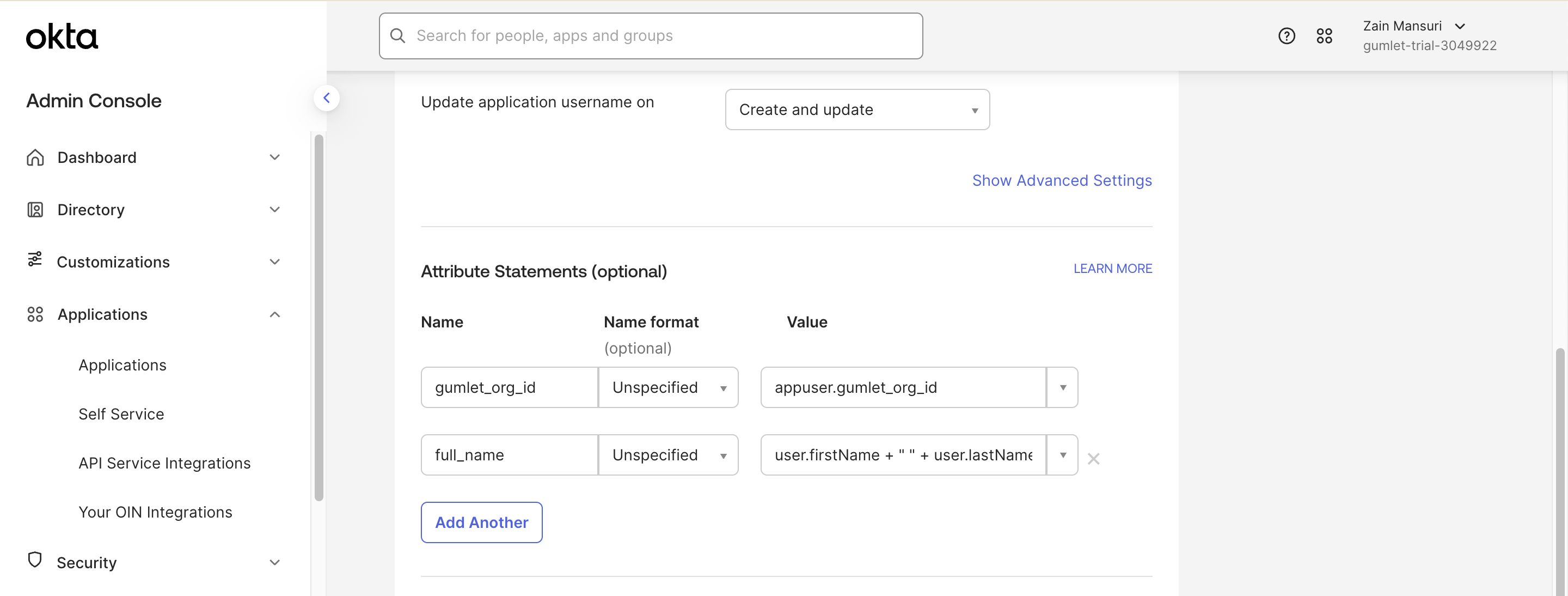Click the gumlet_org_id name field
The width and height of the screenshot is (1568, 596).
[x=510, y=387]
